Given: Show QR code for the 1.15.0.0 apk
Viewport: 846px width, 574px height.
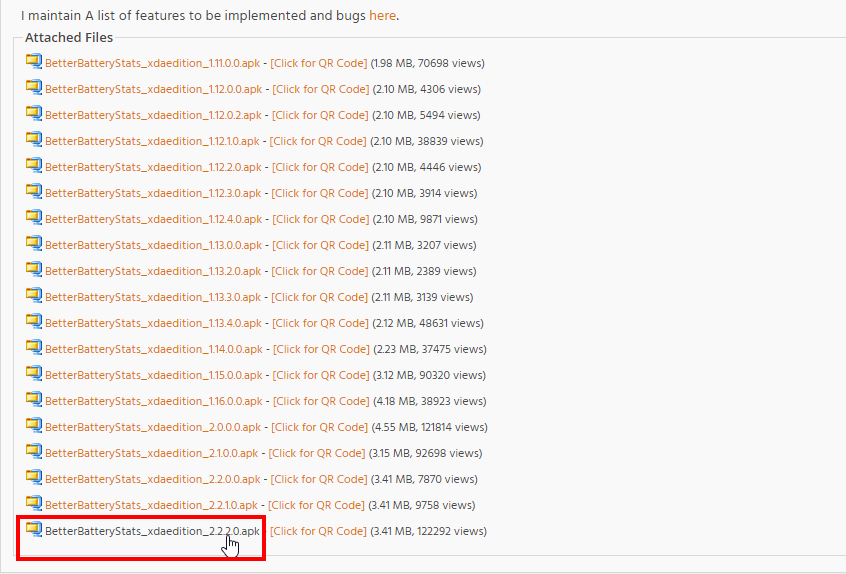Looking at the screenshot, I should coord(320,375).
